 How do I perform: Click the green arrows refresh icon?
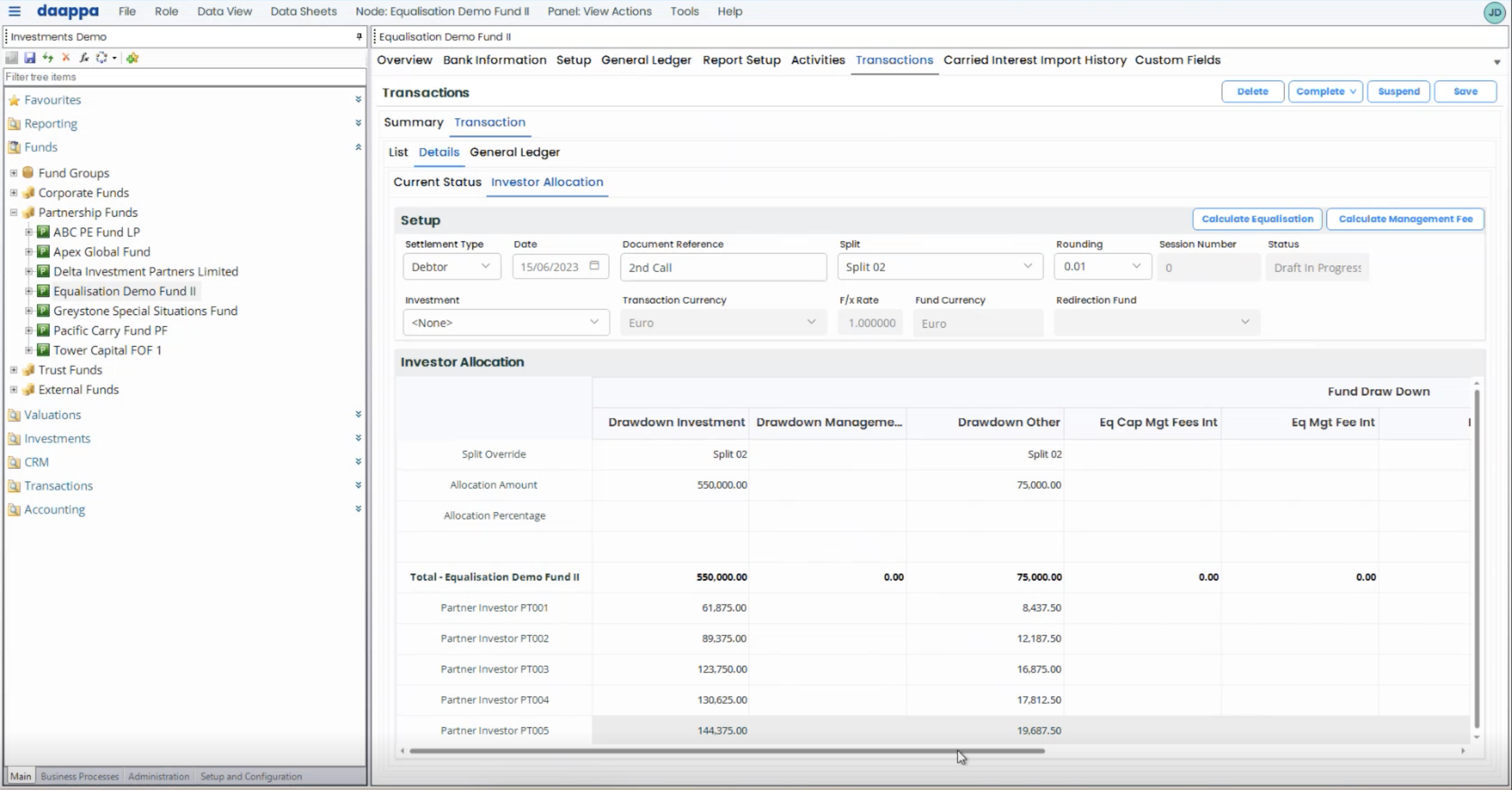pyautogui.click(x=48, y=58)
